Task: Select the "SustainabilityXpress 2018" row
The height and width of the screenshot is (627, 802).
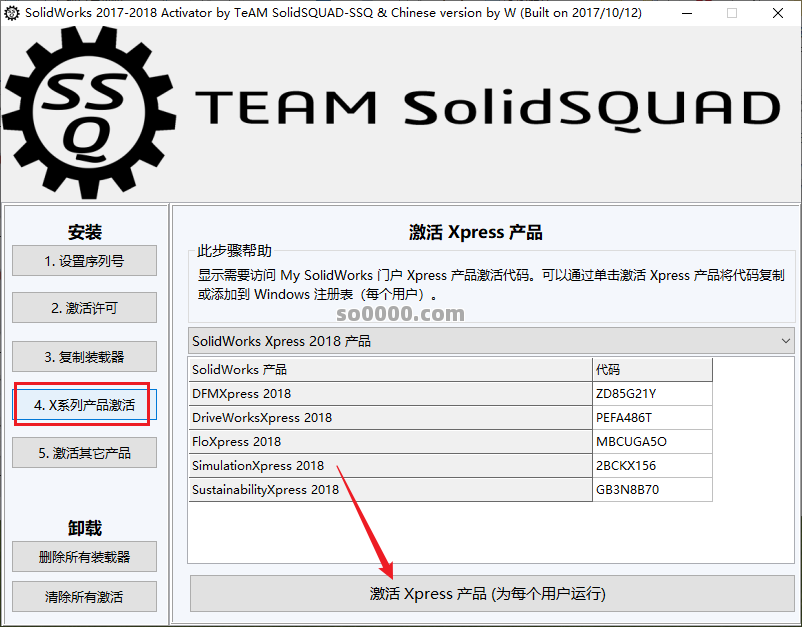Action: 450,489
